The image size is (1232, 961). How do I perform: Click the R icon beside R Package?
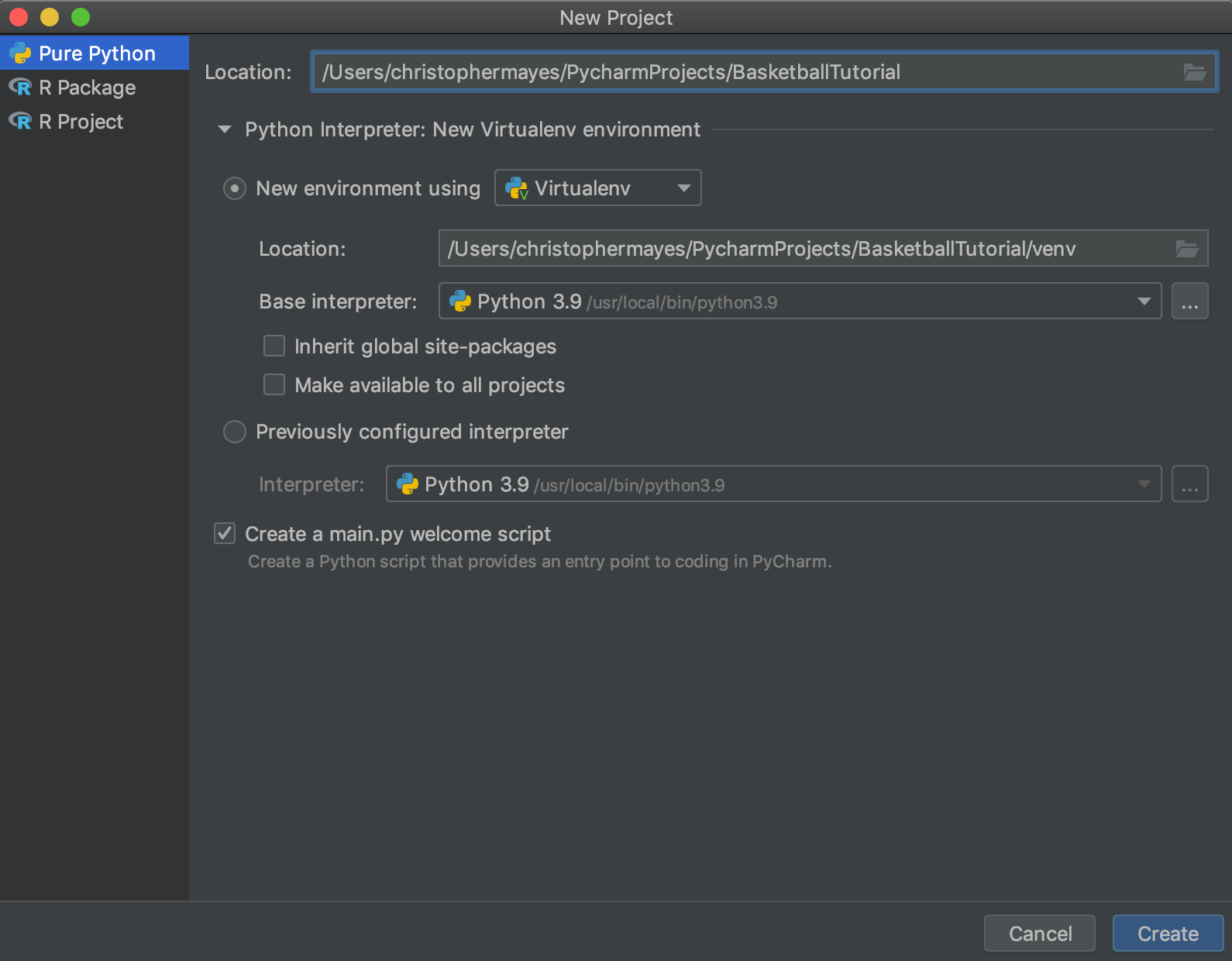point(20,88)
